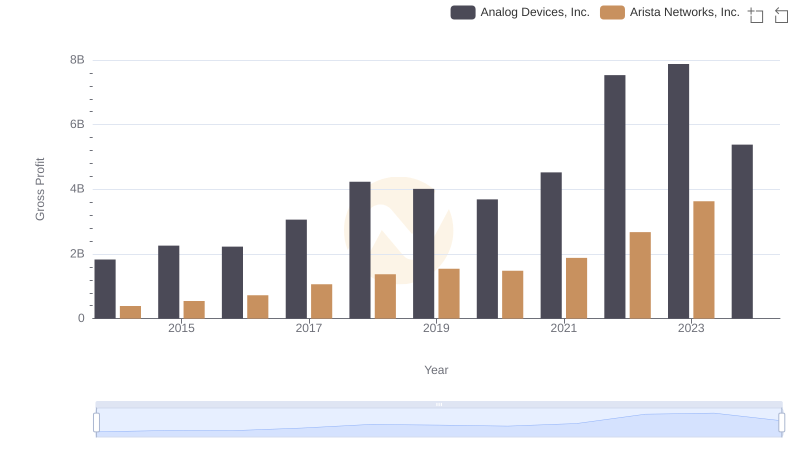The height and width of the screenshot is (461, 800).
Task: Click Analog Devices bar for 2021
Action: coord(551,245)
